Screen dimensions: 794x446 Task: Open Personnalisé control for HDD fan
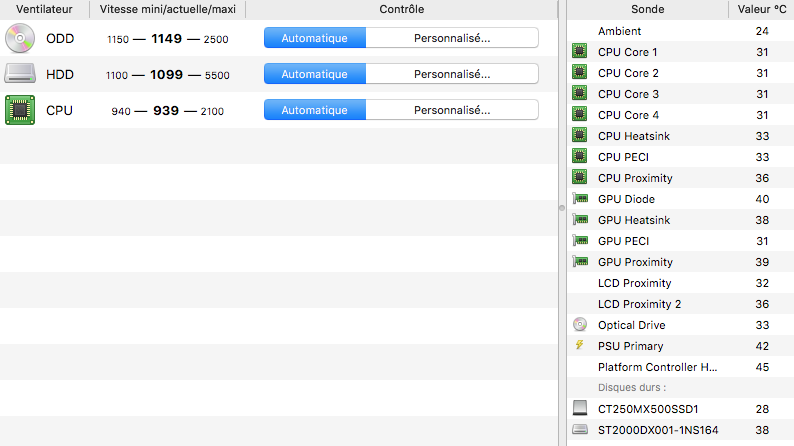452,74
